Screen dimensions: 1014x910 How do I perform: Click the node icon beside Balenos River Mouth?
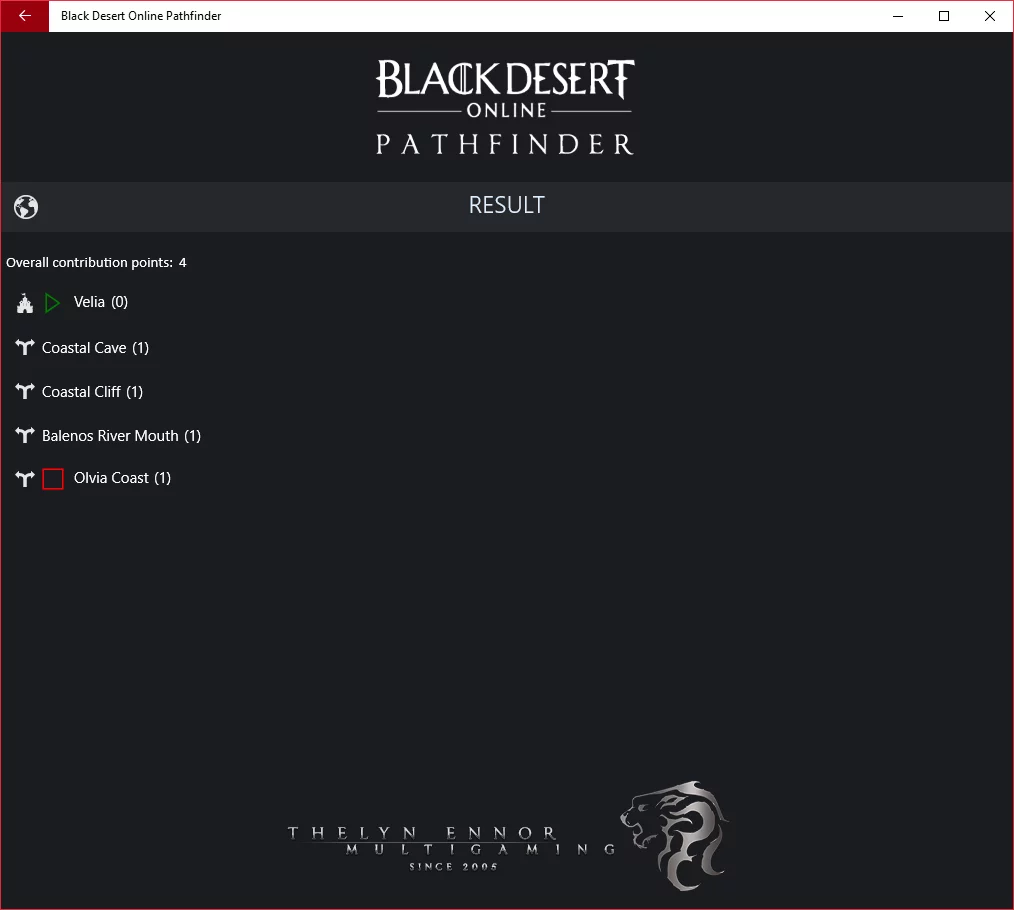[x=25, y=436]
